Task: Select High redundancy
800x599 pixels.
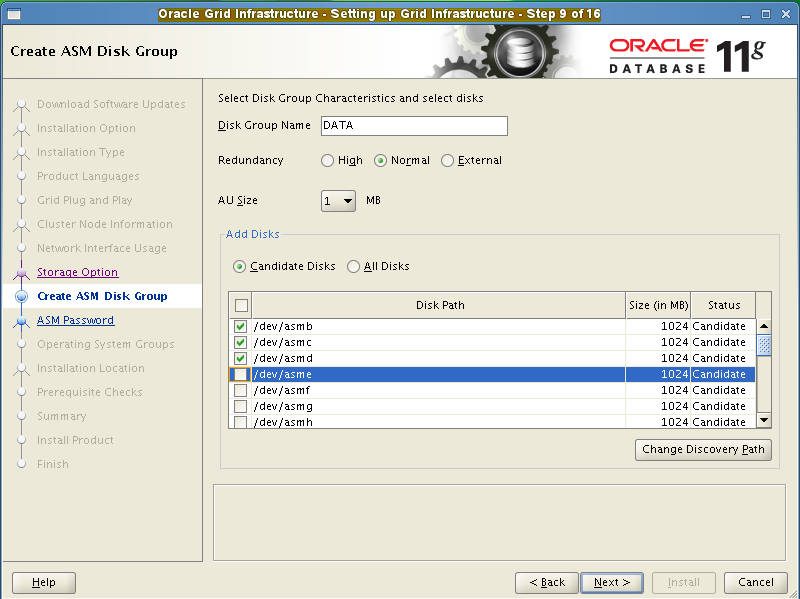Action: click(x=327, y=160)
